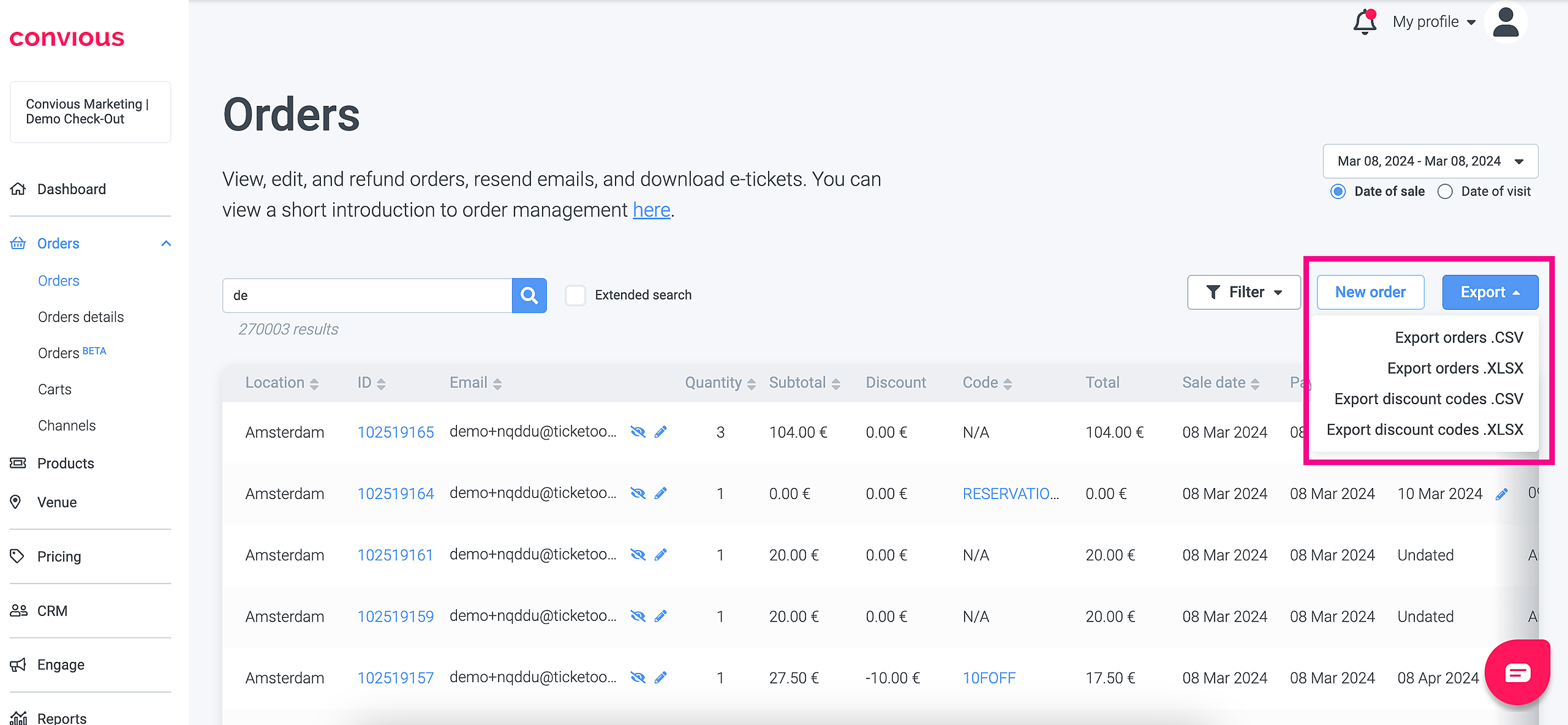Click the notification bell icon
The image size is (1568, 725).
coord(1364,22)
